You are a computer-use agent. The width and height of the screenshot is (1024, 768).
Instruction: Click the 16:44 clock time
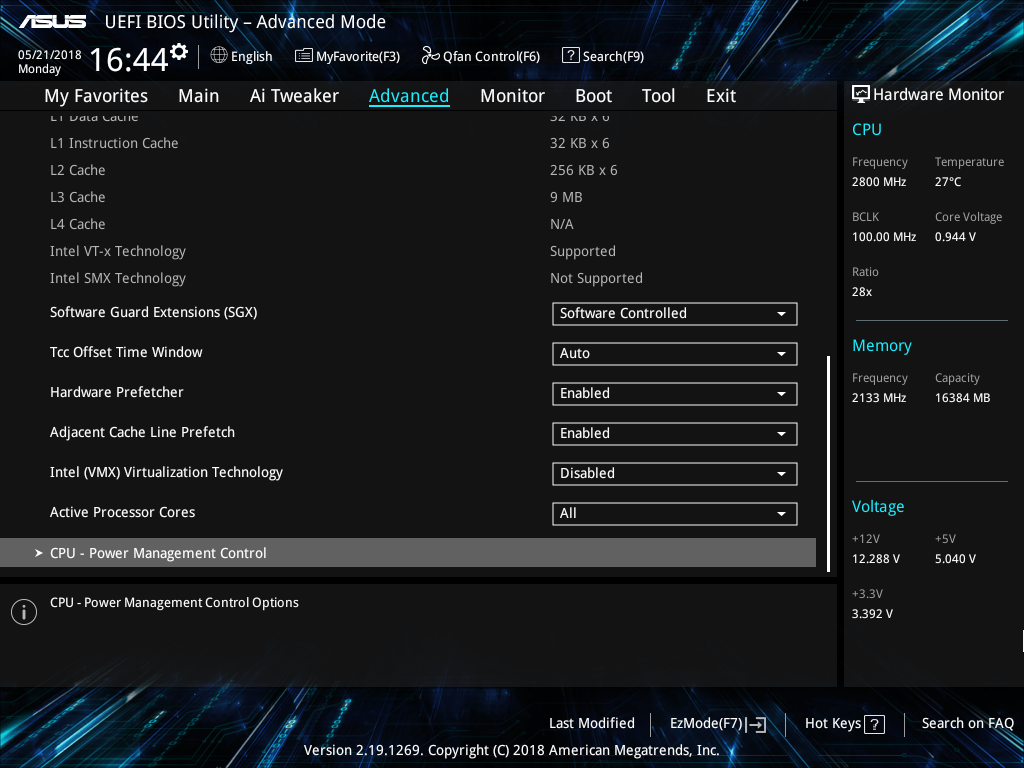129,60
